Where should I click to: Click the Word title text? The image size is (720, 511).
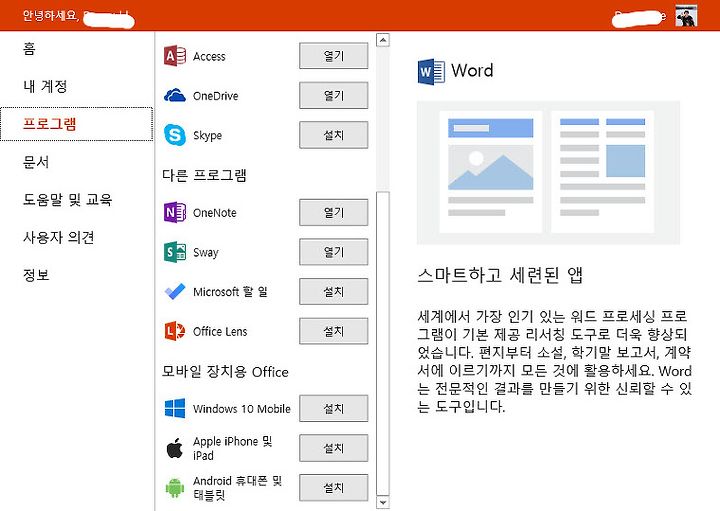pyautogui.click(x=472, y=70)
